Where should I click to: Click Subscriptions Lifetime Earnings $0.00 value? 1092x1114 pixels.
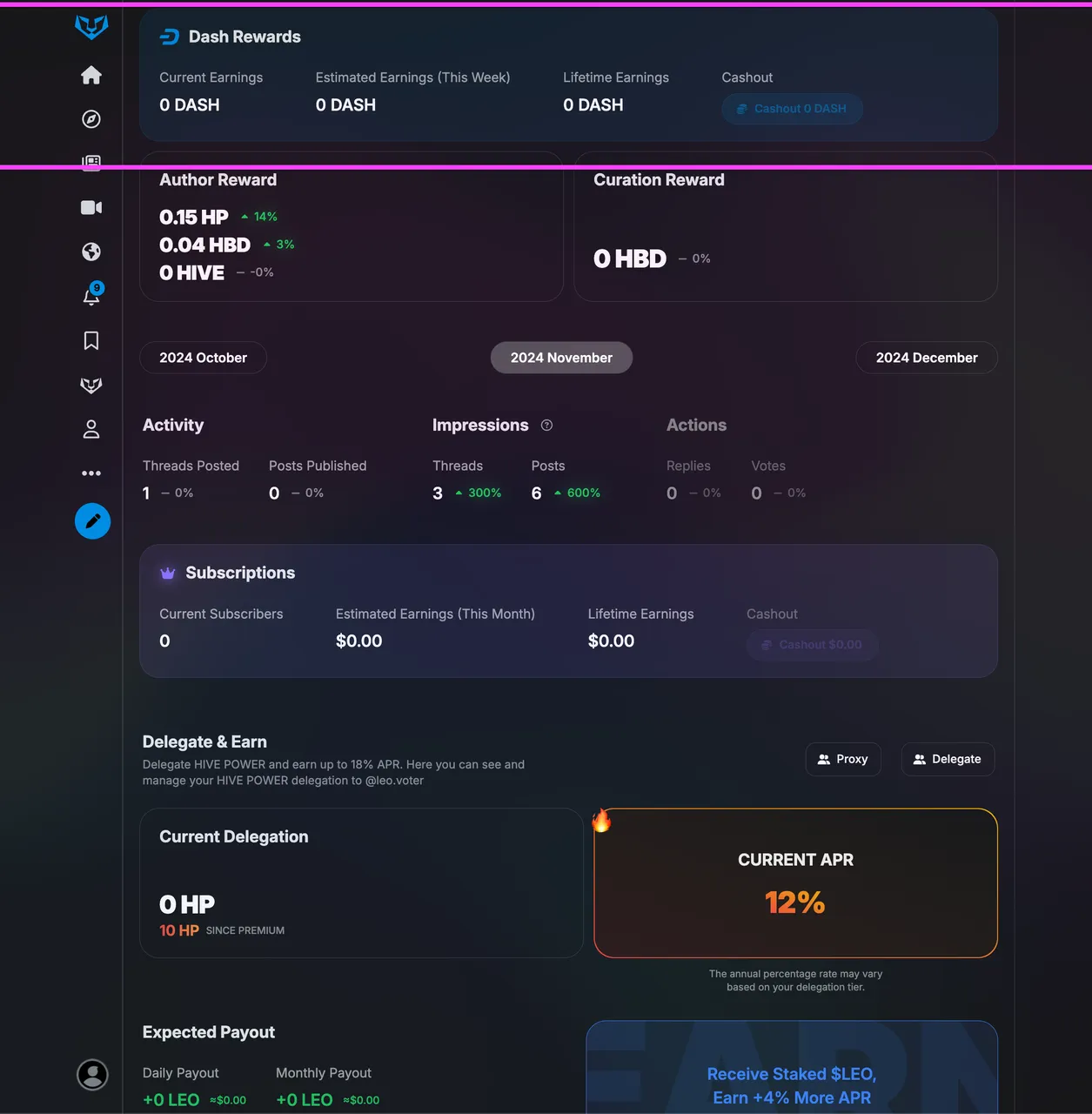(611, 641)
